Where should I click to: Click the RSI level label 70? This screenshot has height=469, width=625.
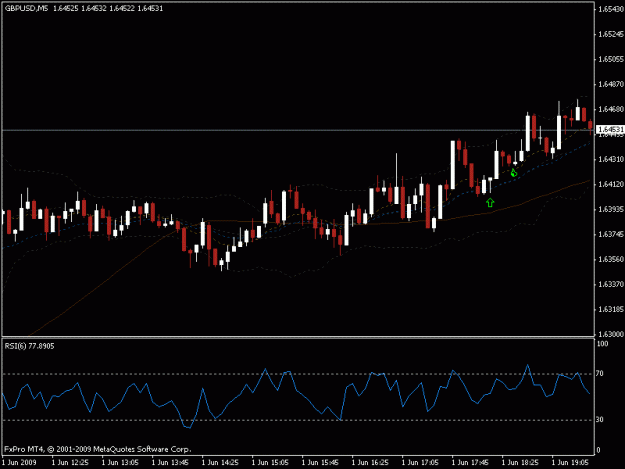tap(600, 374)
